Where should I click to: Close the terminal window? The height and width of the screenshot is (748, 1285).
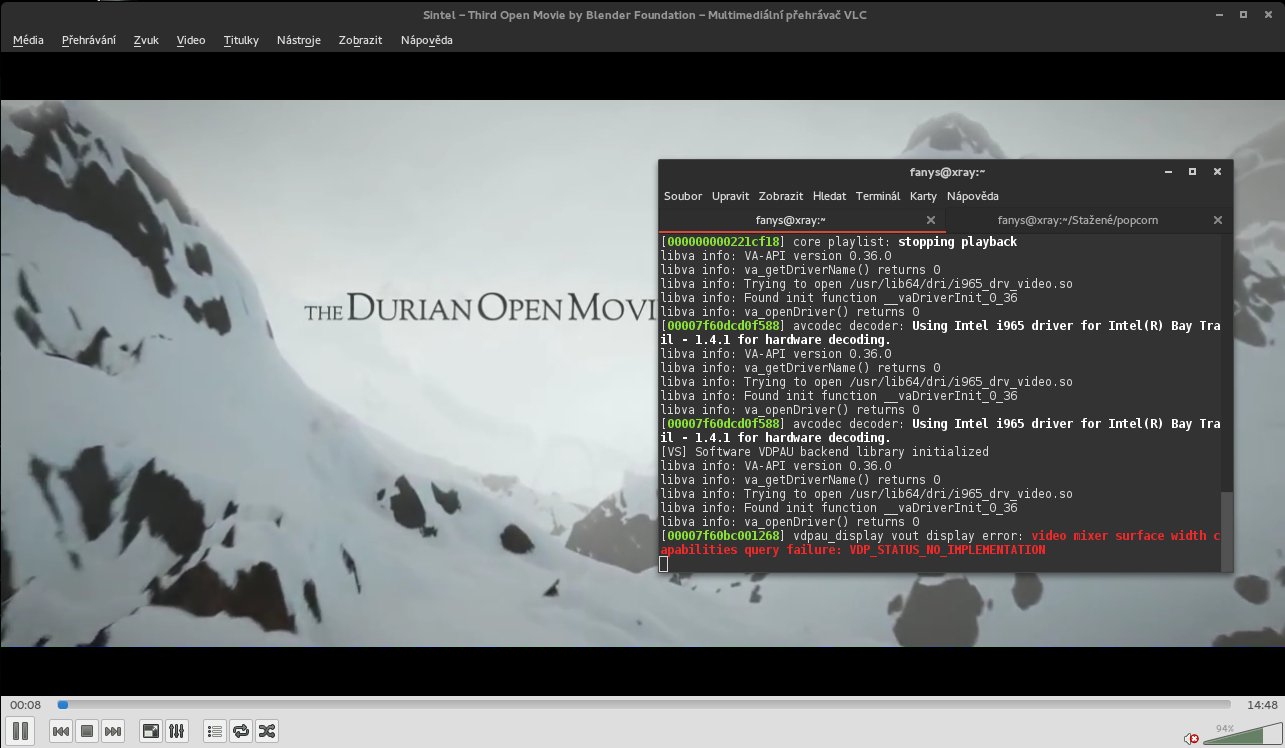[x=1217, y=172]
